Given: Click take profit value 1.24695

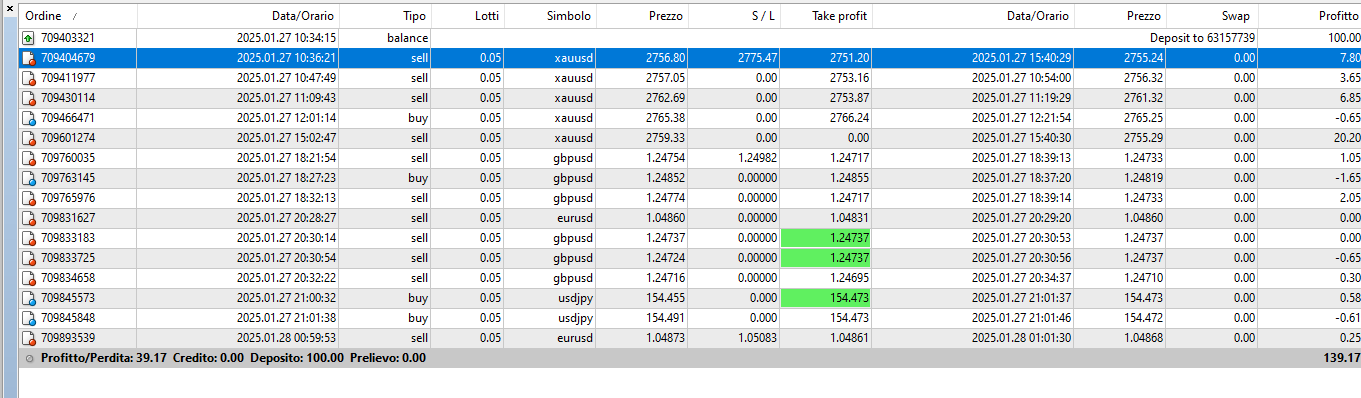Looking at the screenshot, I should pyautogui.click(x=850, y=278).
